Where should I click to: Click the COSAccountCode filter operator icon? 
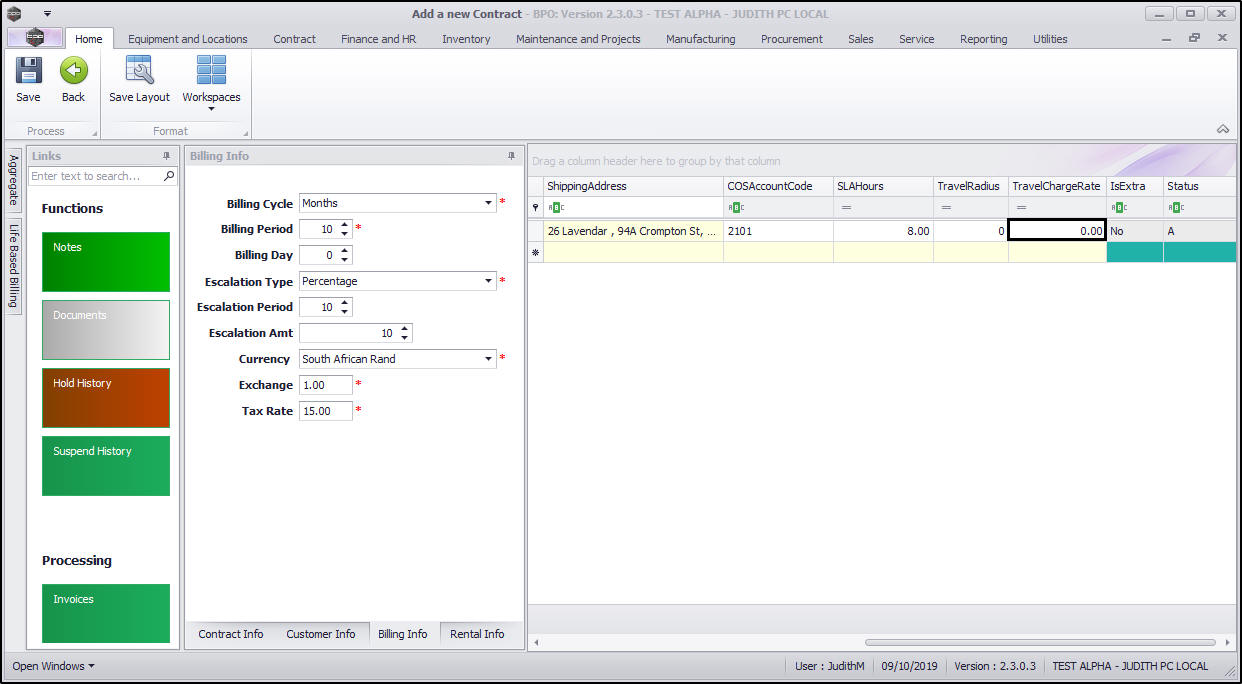pos(736,208)
